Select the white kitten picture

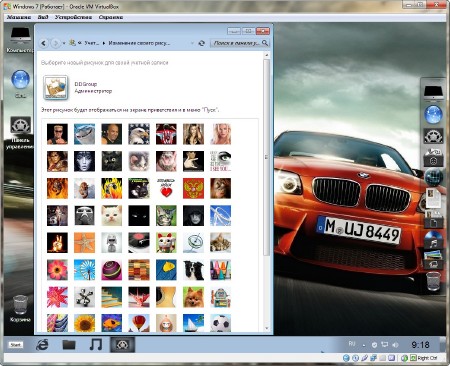(x=112, y=215)
